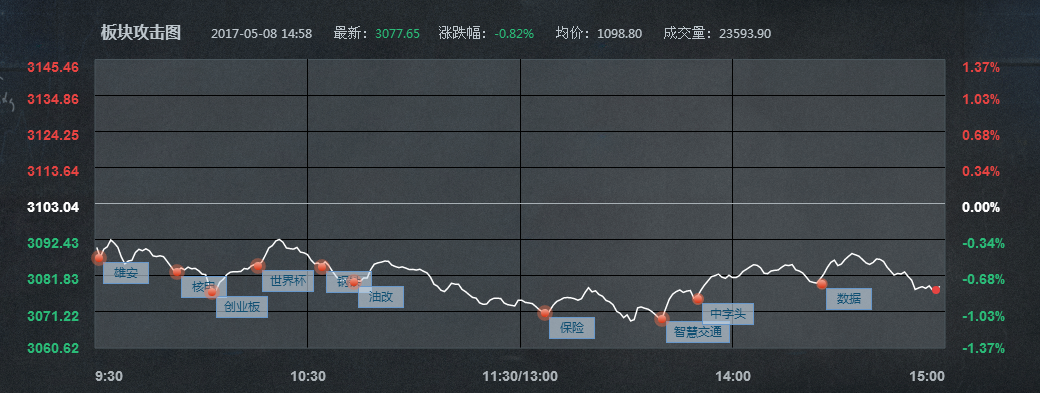Select the red marker for 智慧交通
The width and height of the screenshot is (1040, 393).
tap(661, 319)
